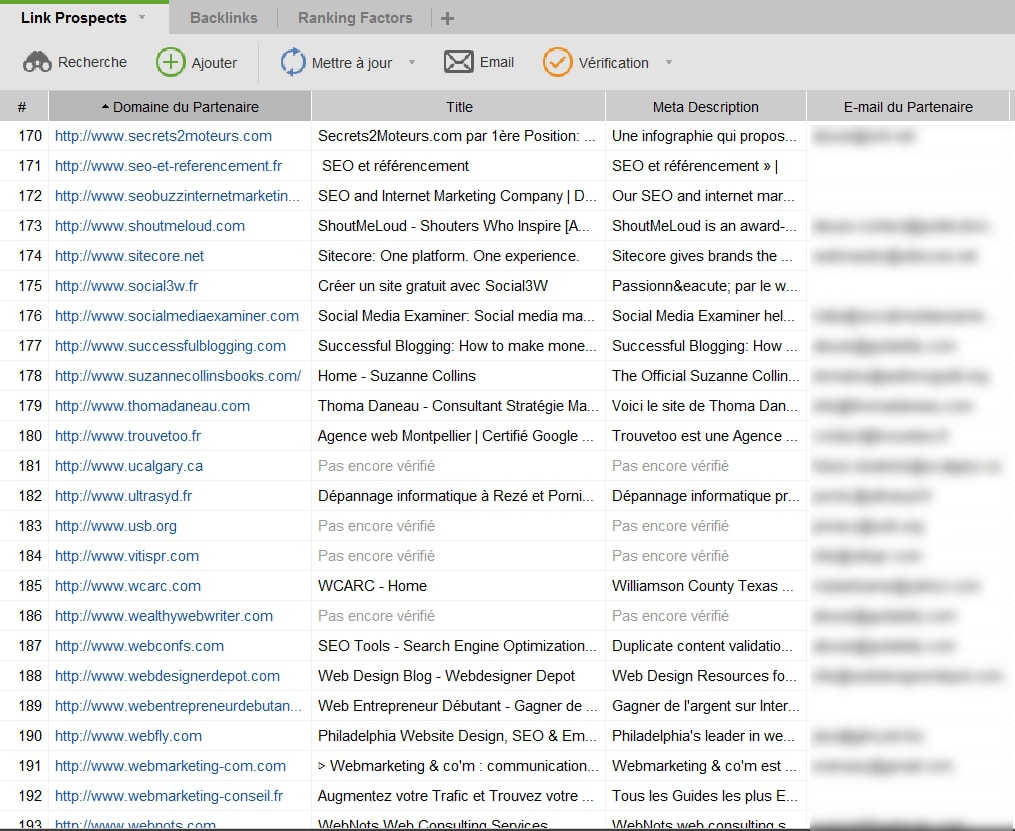Open link http://www.secrets2moteurs.com

click(x=163, y=136)
